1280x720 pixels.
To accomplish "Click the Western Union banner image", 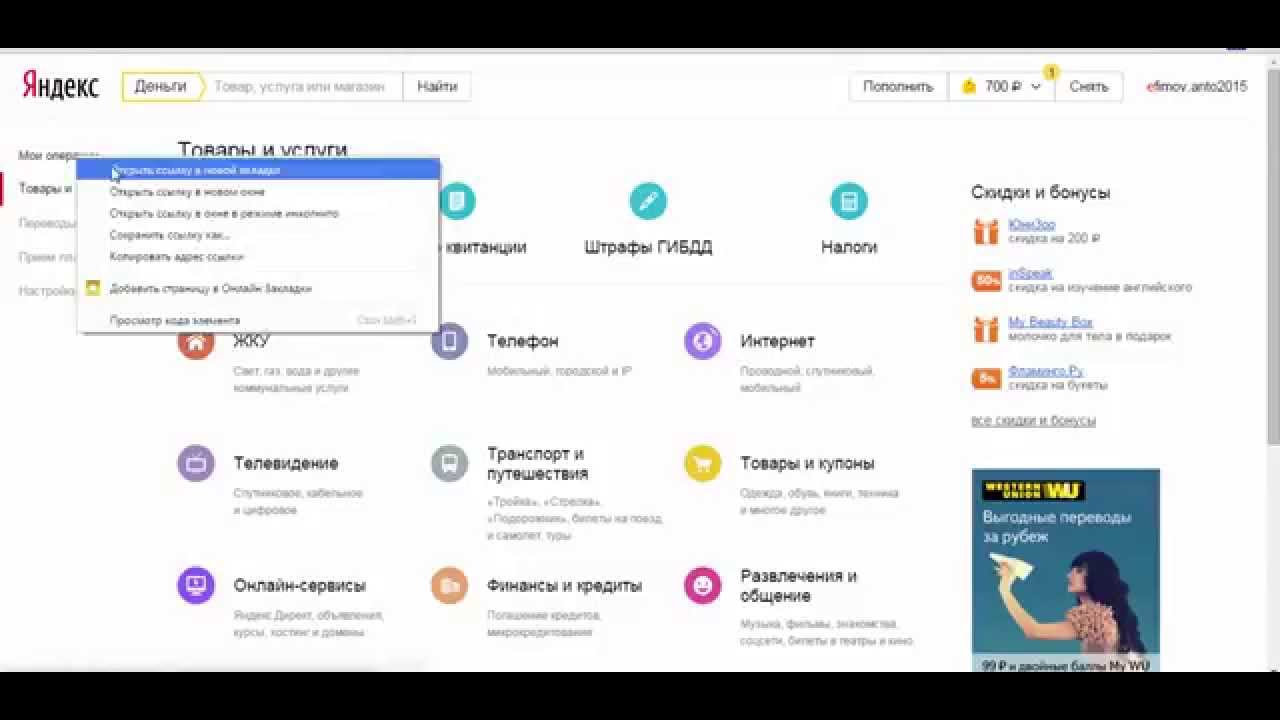I will [x=1066, y=570].
